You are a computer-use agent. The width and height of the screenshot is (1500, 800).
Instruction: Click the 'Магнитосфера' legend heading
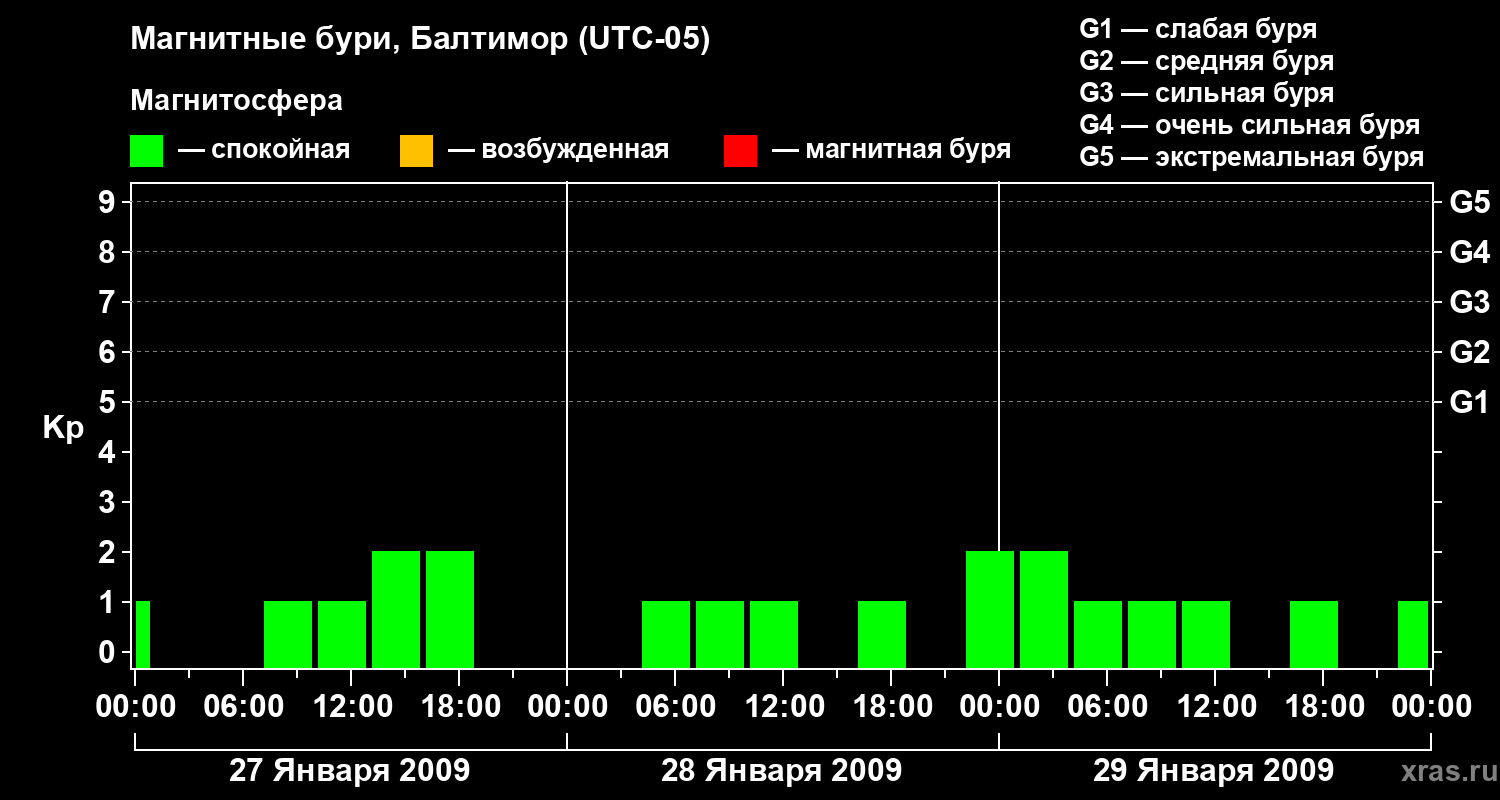[237, 101]
